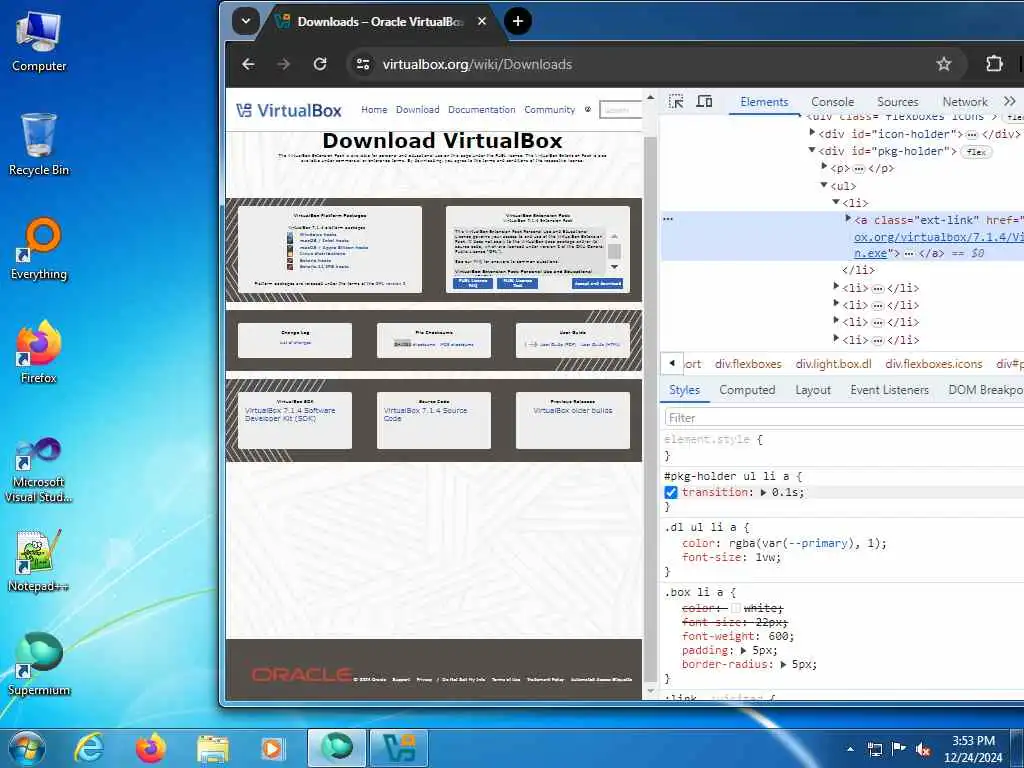Select the Recycle Bin desktop icon
This screenshot has width=1024, height=768.
[x=39, y=144]
